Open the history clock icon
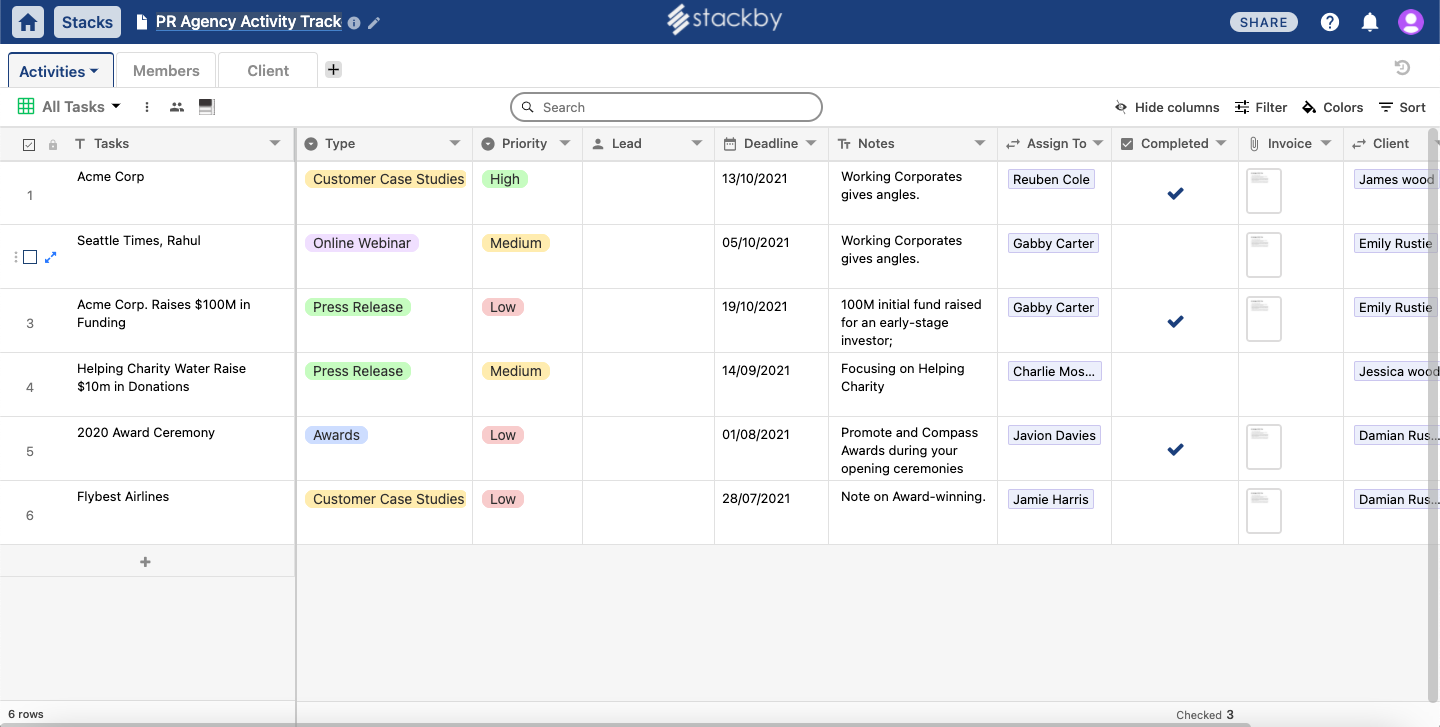 click(1402, 68)
